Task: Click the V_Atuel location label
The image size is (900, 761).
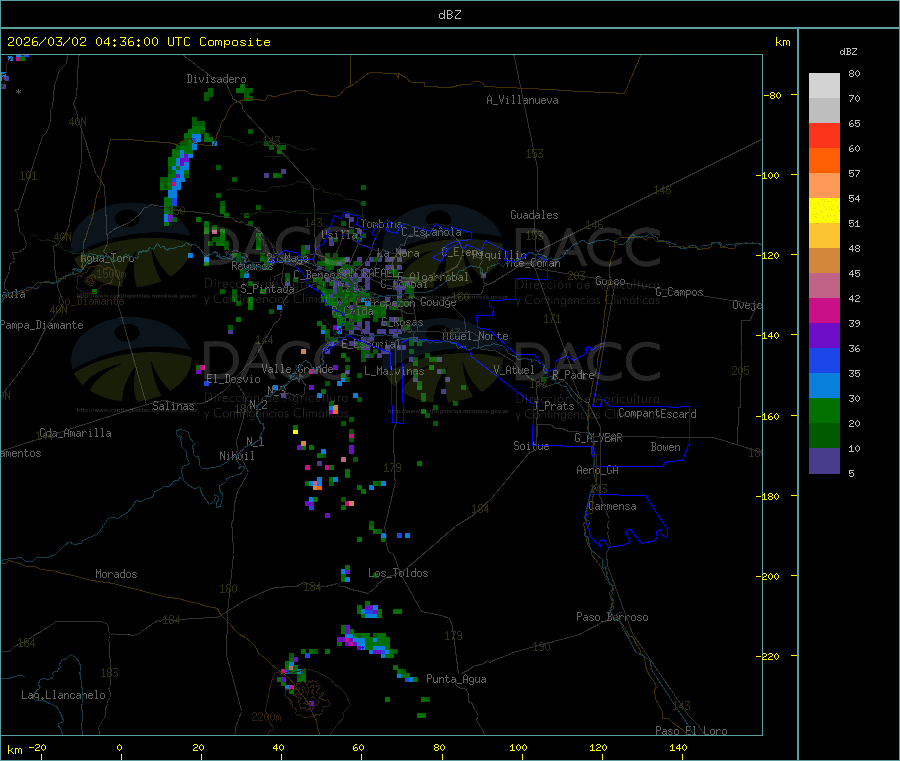Action: [514, 370]
